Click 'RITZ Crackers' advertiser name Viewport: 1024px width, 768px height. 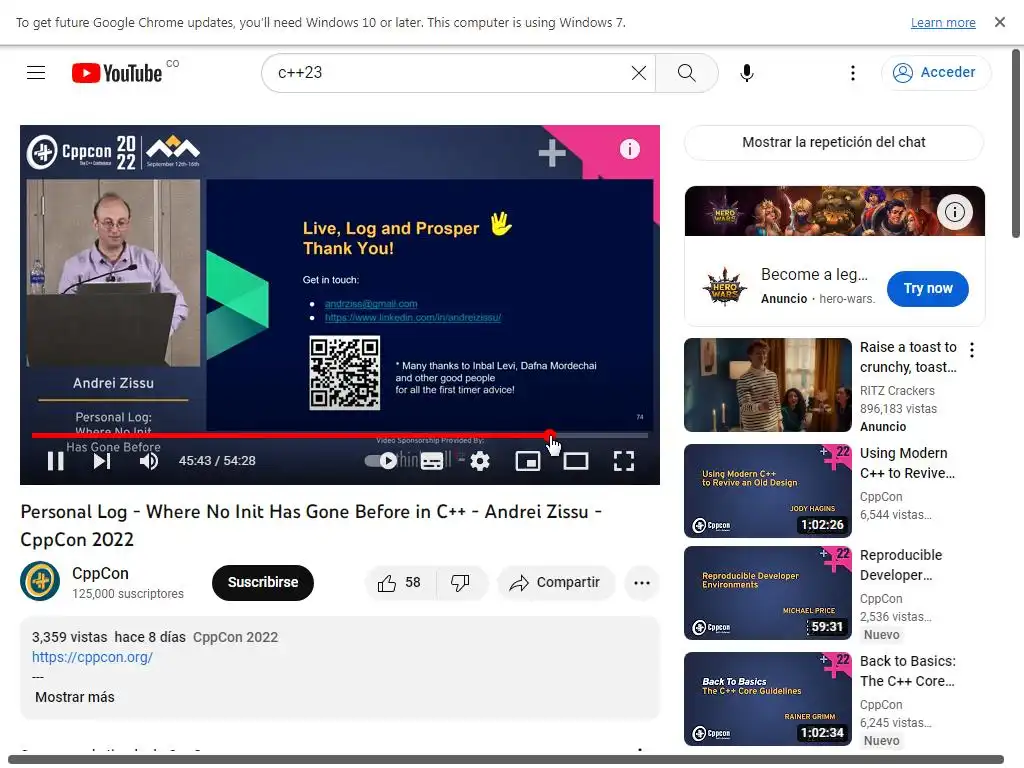(x=897, y=391)
